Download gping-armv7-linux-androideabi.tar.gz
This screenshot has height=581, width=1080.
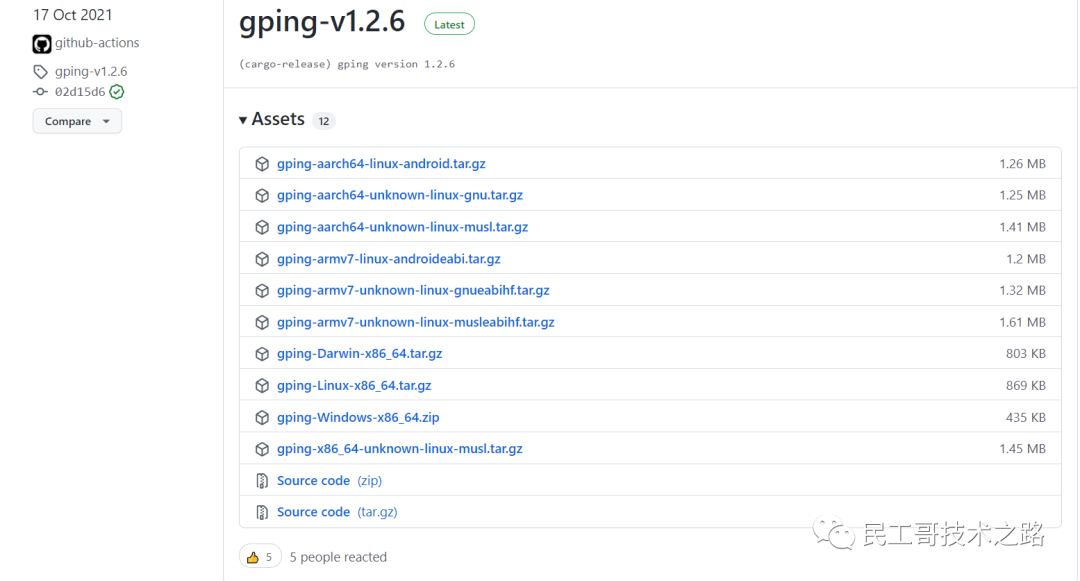pyautogui.click(x=388, y=259)
